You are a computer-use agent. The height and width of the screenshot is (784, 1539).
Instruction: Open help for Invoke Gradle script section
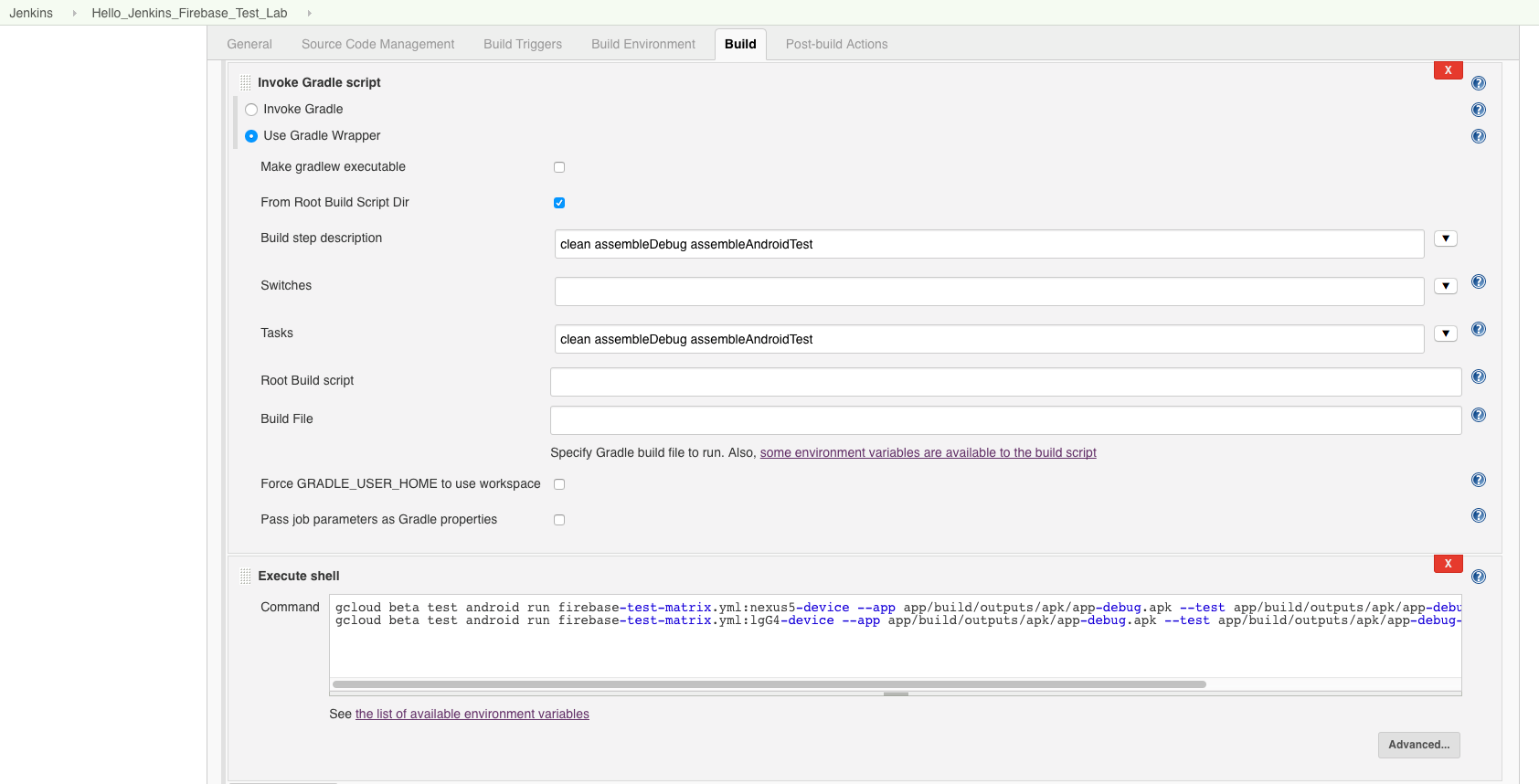click(1479, 83)
